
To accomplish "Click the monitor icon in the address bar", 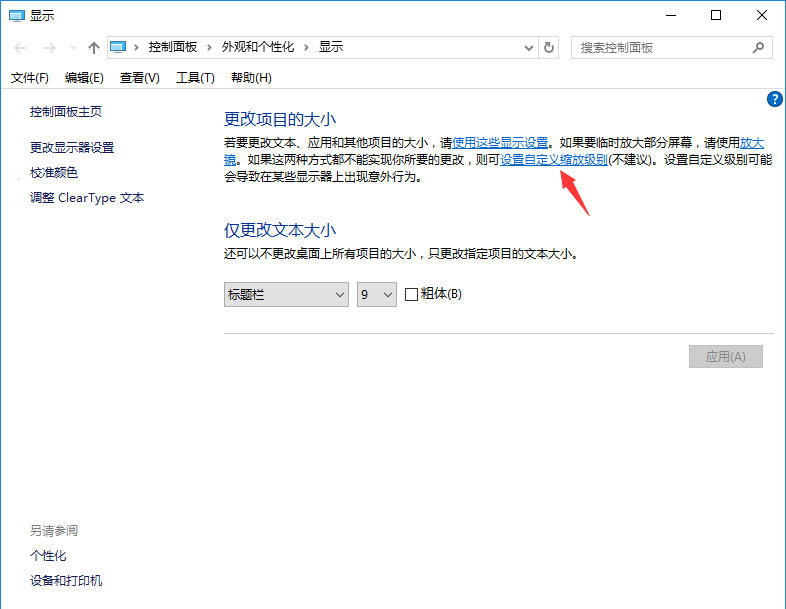I will [120, 47].
